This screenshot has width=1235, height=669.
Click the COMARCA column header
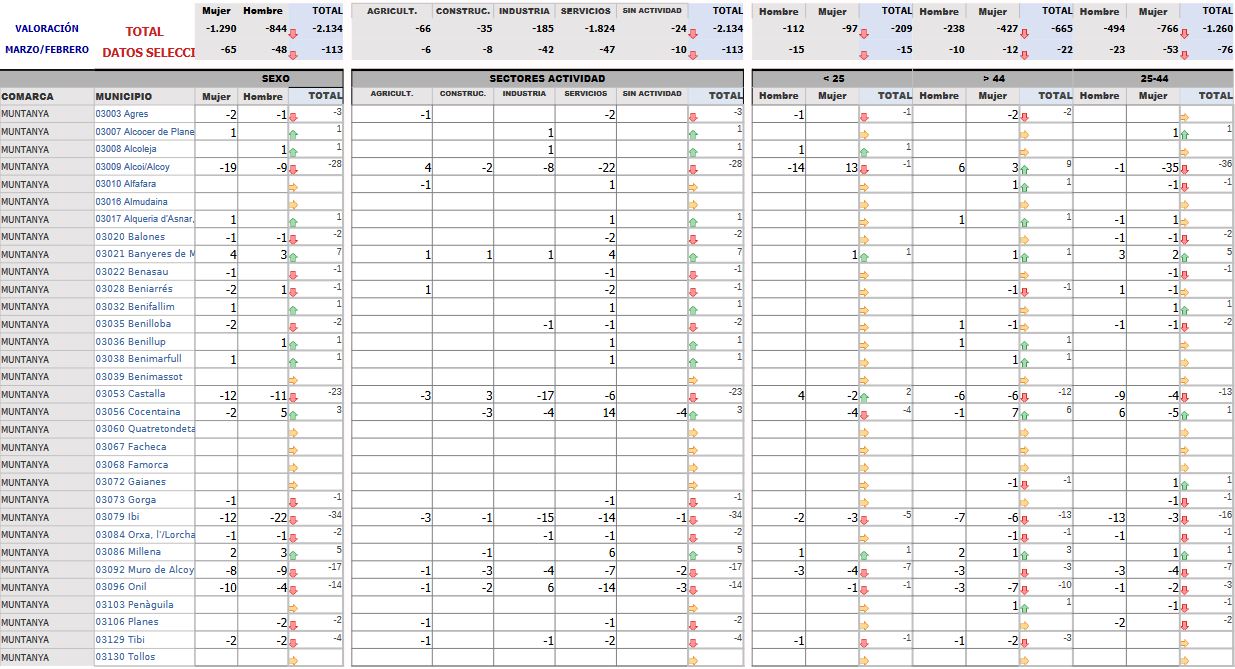coord(28,97)
